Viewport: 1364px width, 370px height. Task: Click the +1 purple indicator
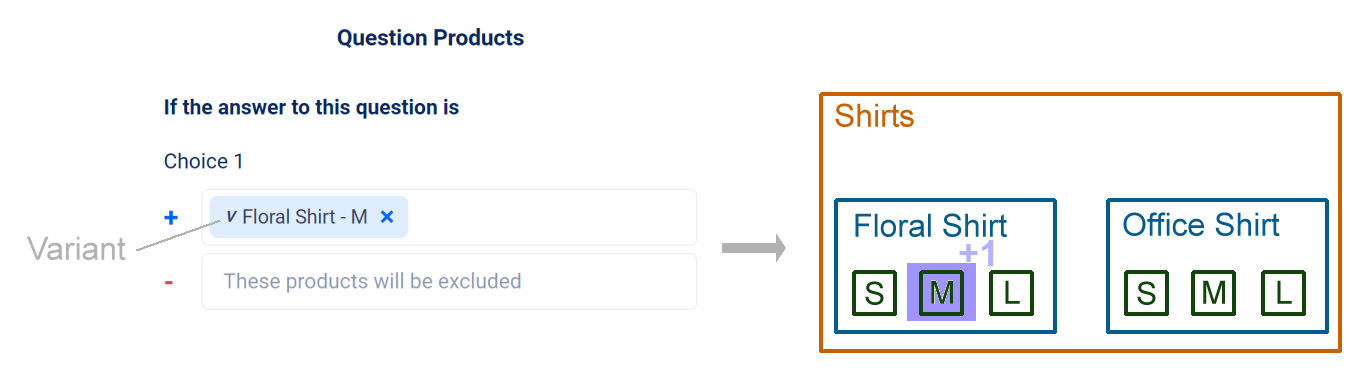coord(977,254)
